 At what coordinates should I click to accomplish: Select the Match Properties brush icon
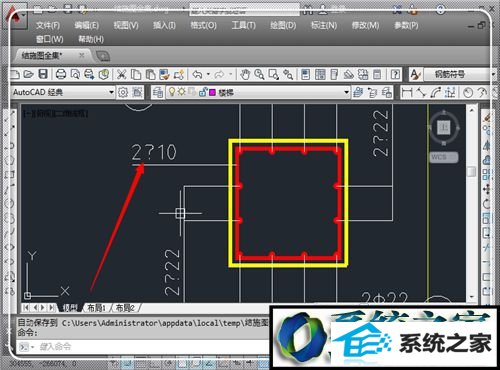pyautogui.click(x=164, y=74)
